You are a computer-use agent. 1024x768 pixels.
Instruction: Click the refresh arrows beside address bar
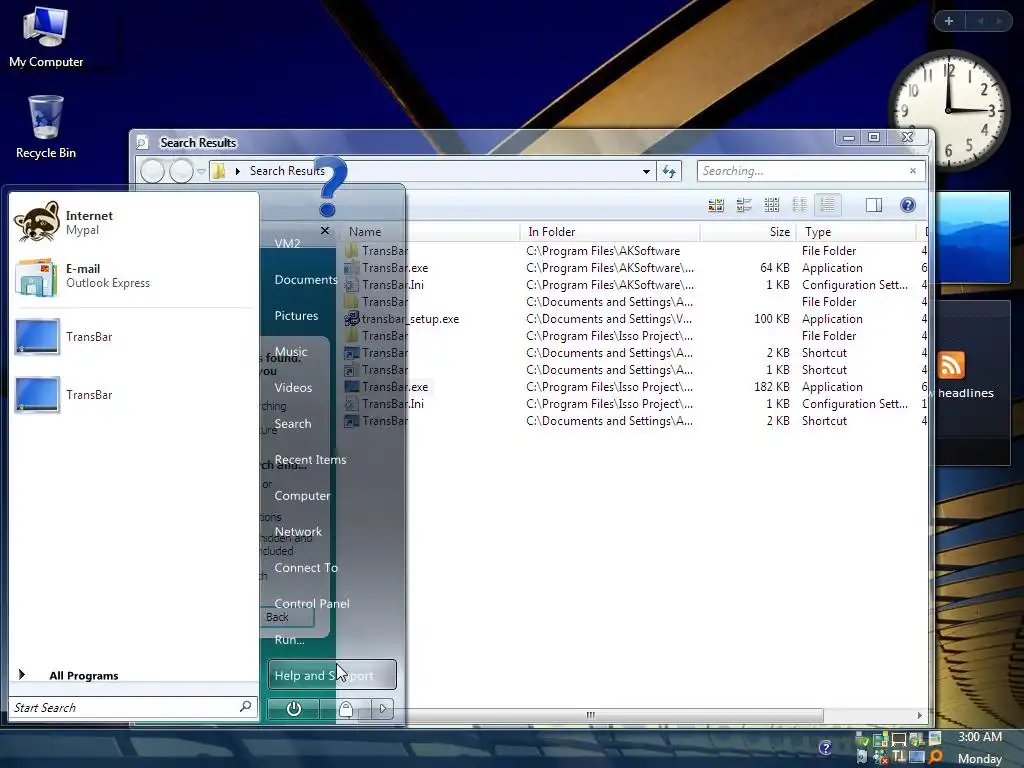point(669,171)
